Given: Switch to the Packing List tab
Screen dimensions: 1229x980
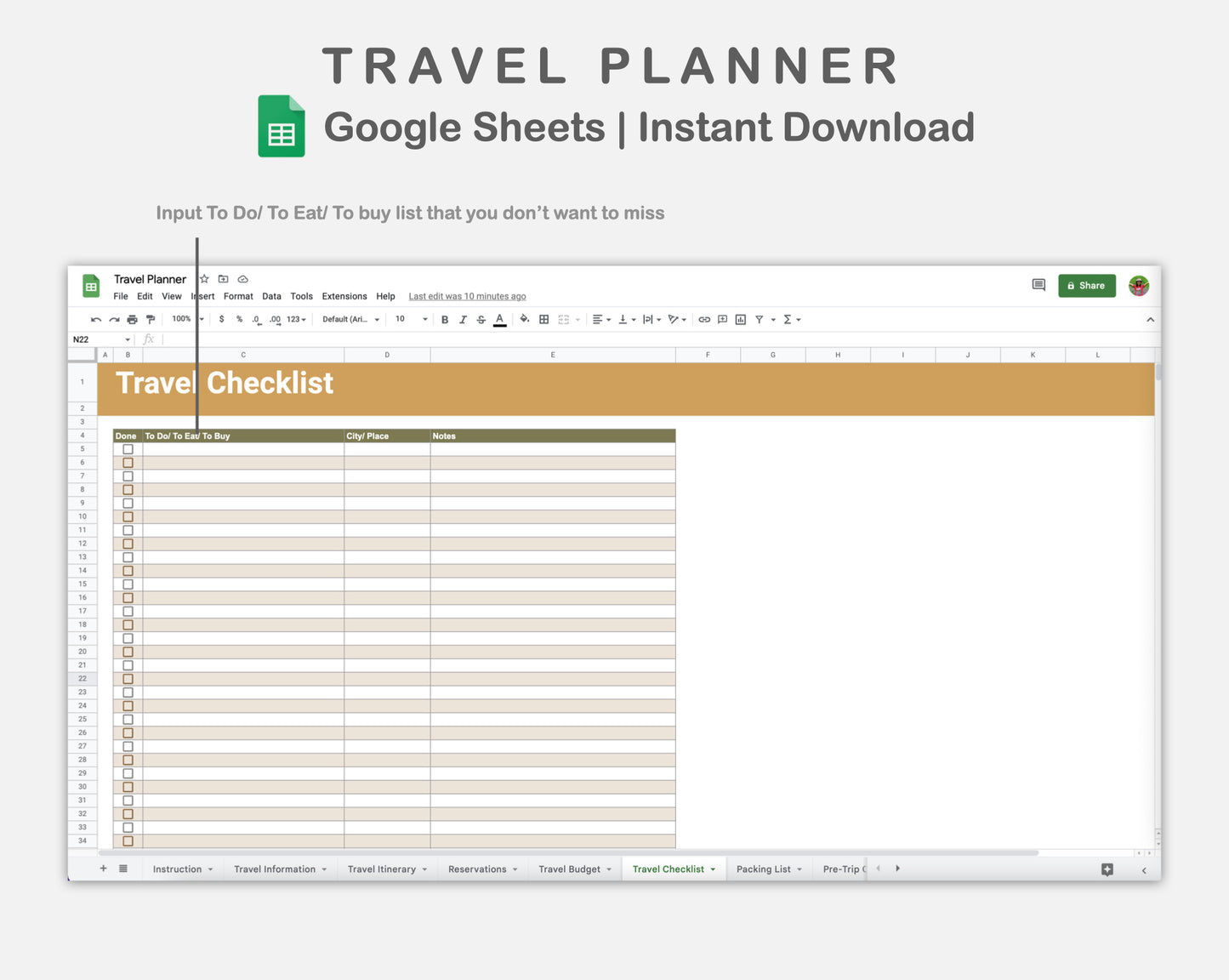Looking at the screenshot, I should [764, 869].
